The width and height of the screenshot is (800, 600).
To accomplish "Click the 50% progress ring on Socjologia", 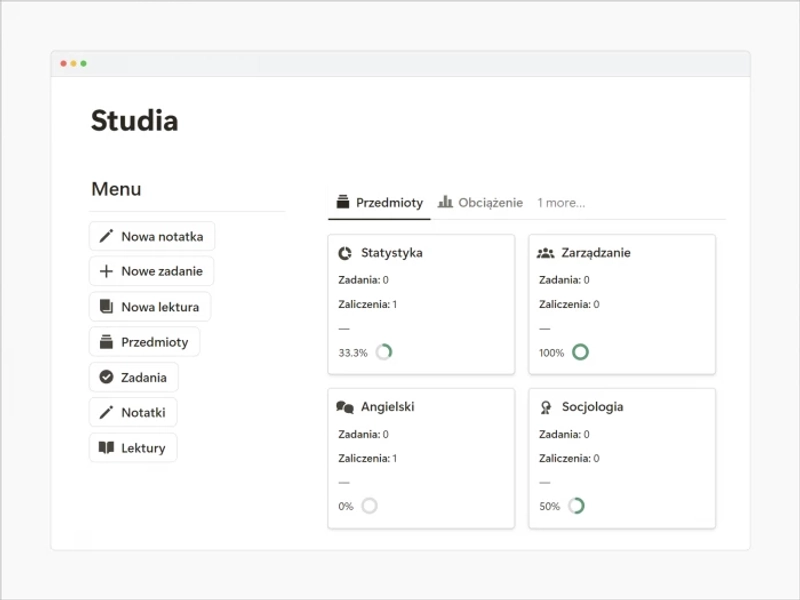I will pos(576,506).
